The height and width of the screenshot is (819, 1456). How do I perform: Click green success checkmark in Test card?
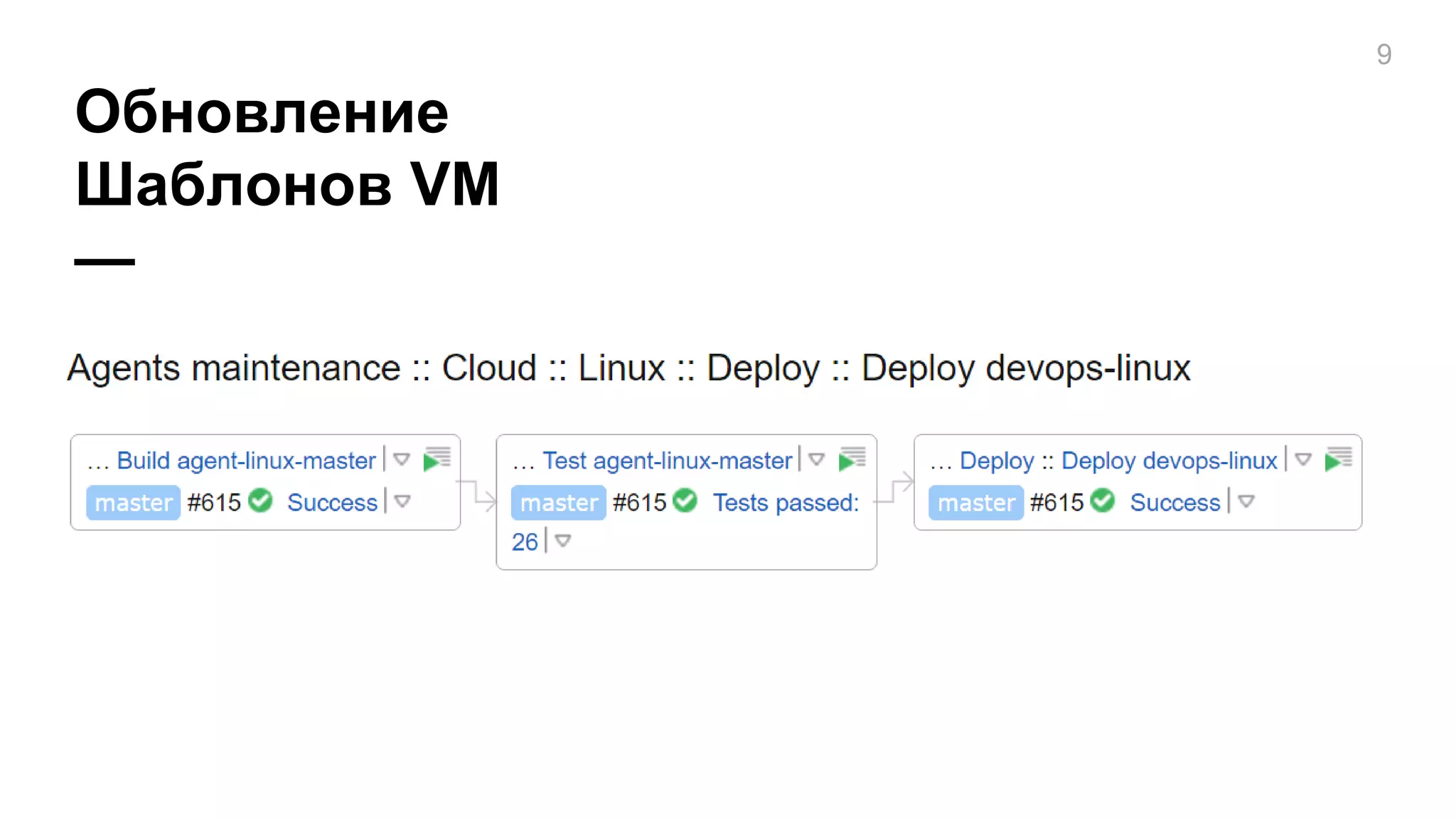(x=685, y=500)
